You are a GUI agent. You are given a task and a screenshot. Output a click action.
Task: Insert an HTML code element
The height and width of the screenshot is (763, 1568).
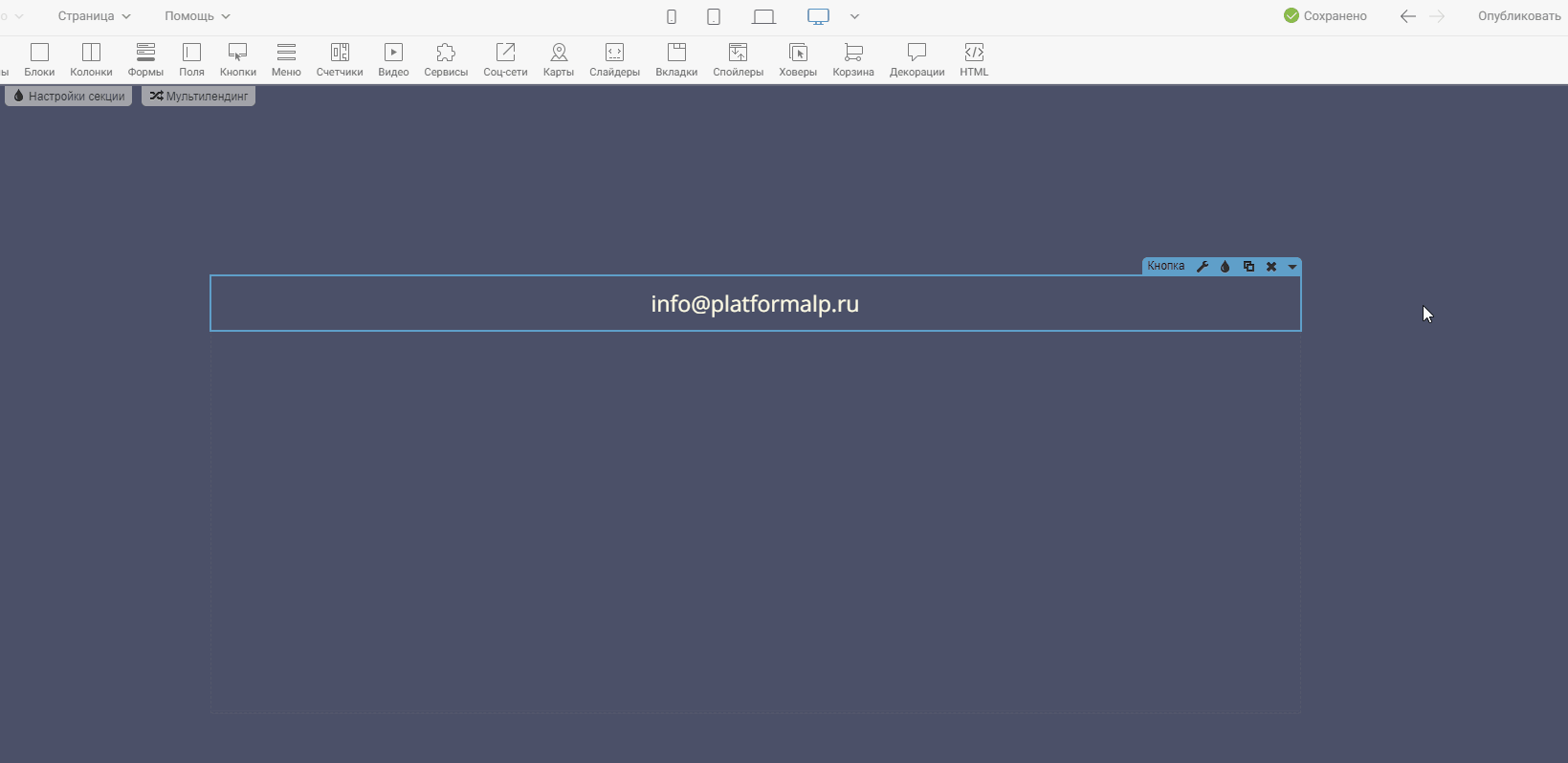click(x=974, y=59)
